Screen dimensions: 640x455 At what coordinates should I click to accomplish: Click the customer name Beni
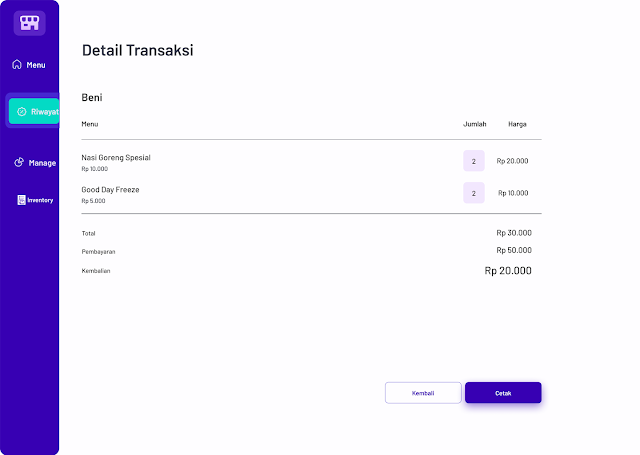tap(92, 98)
